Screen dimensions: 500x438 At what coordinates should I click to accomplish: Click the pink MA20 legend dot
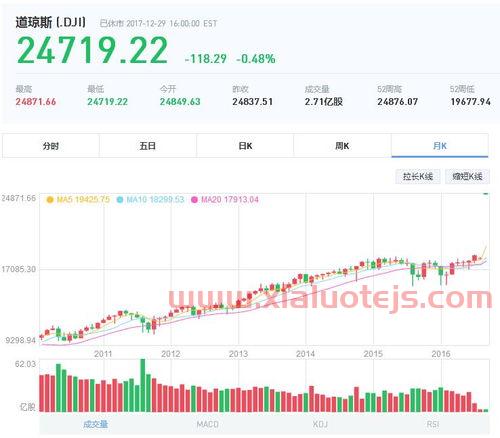[194, 200]
